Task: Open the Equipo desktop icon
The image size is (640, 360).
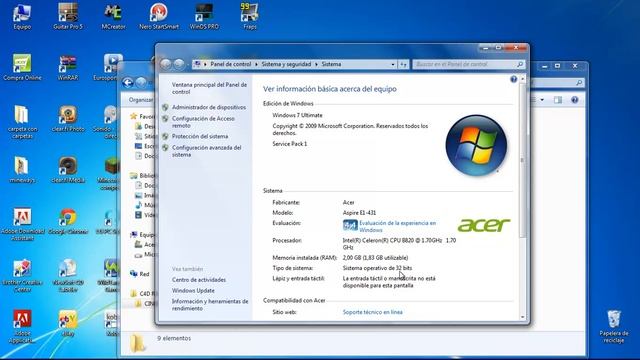Action: [x=22, y=17]
